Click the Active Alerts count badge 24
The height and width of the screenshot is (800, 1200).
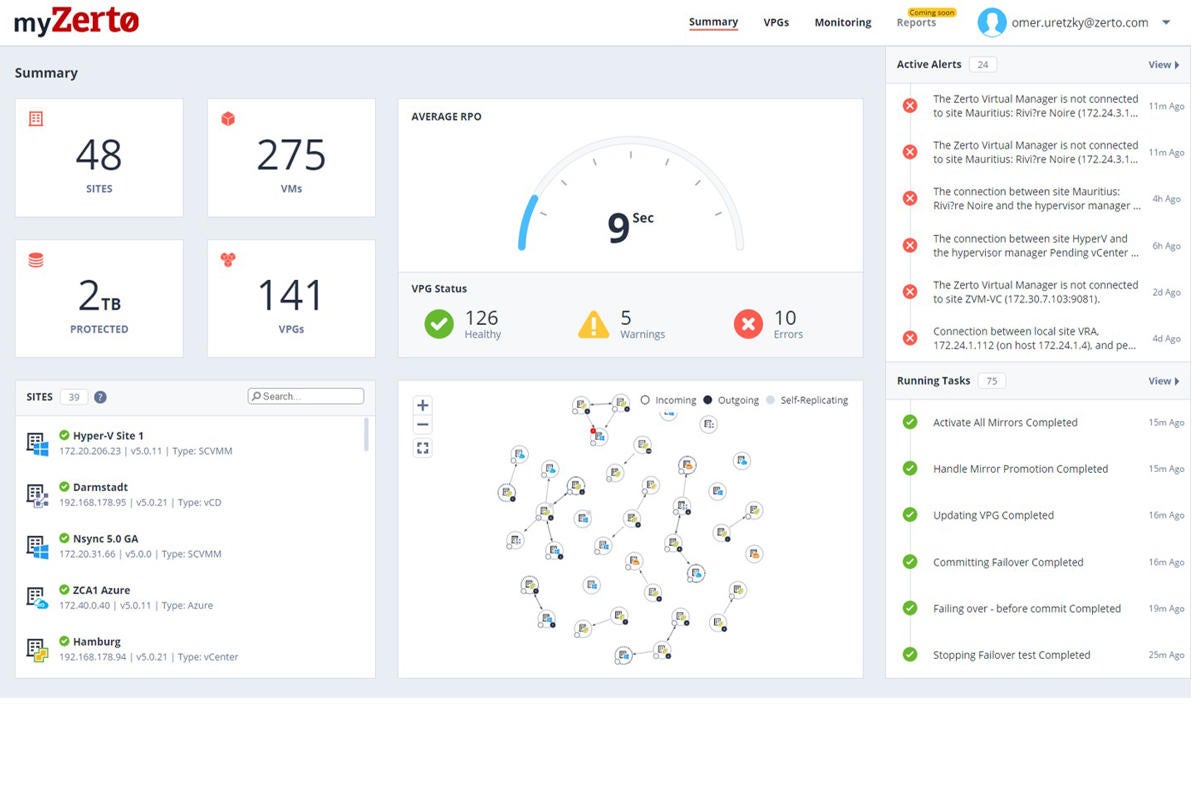tap(983, 65)
